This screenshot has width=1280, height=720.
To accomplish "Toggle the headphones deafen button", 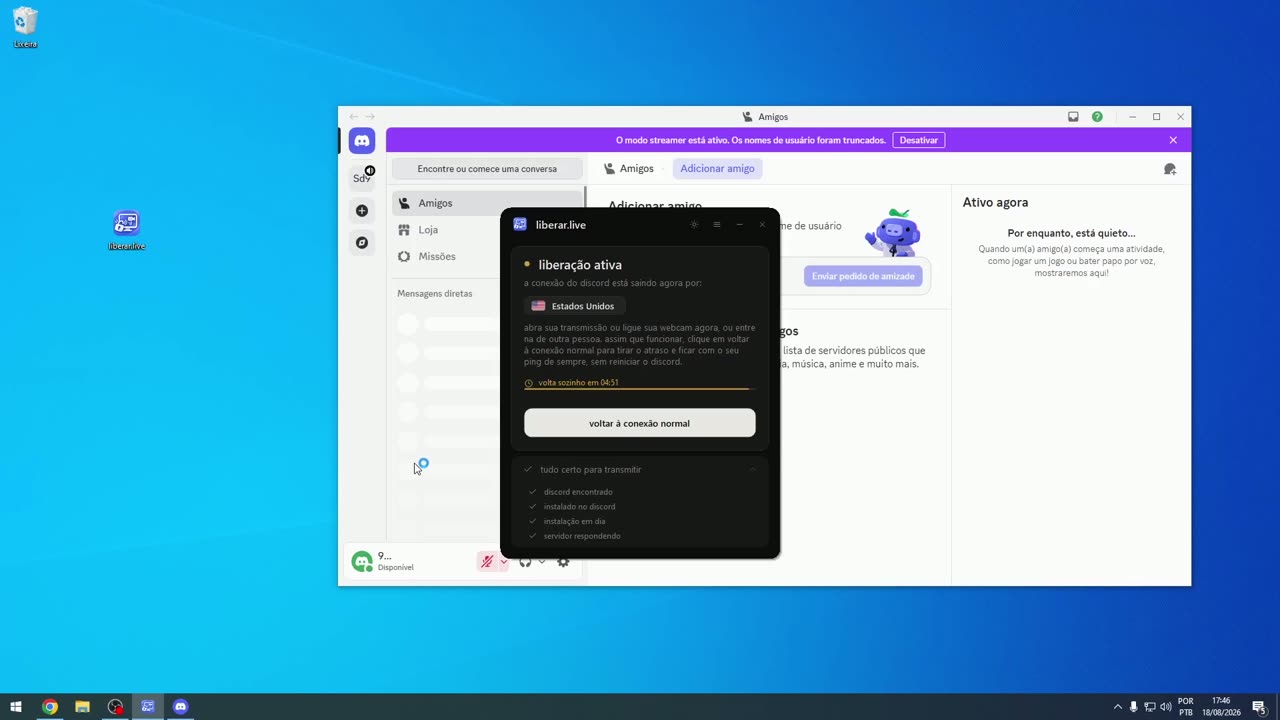I will coord(525,562).
